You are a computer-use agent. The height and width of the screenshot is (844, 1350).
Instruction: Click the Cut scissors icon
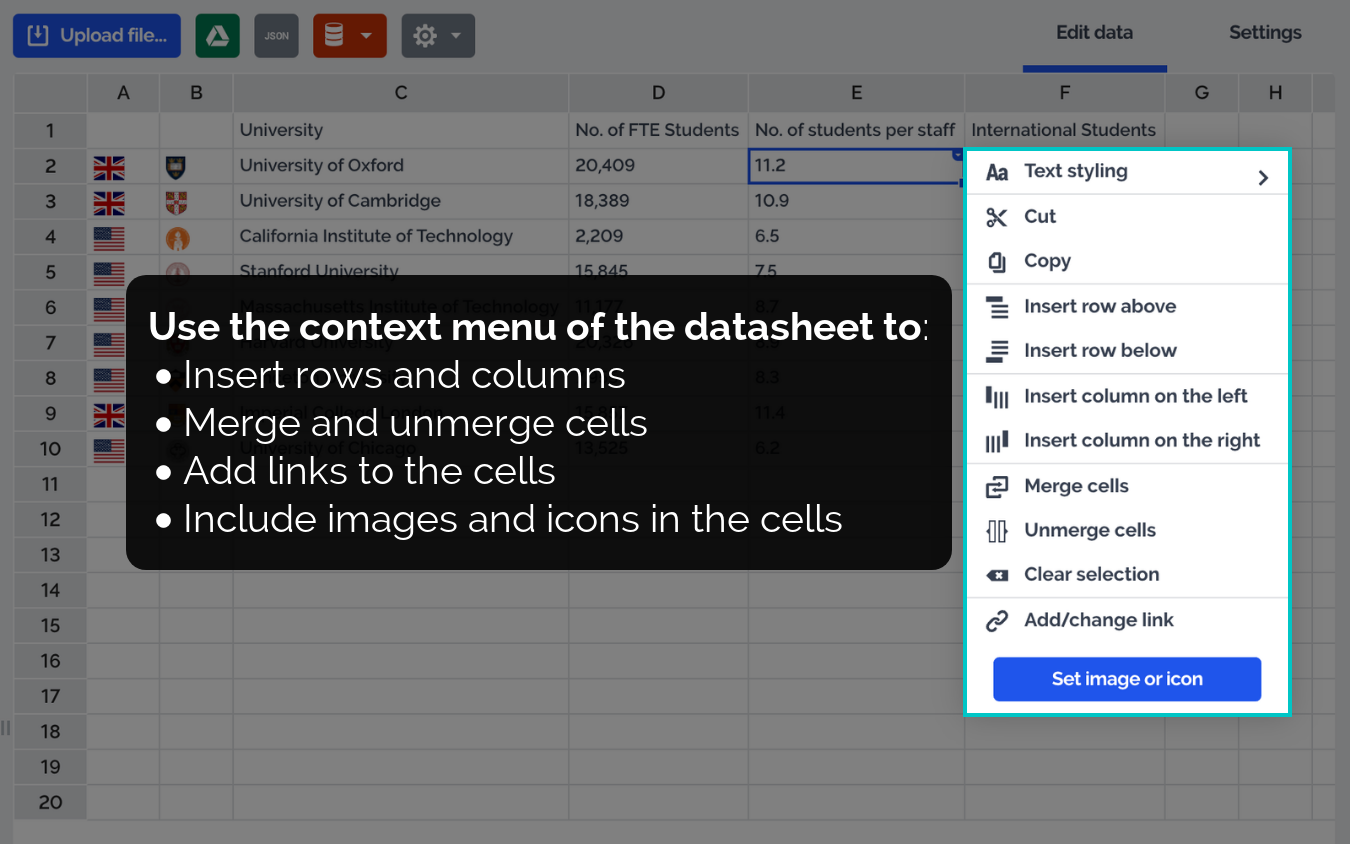[996, 217]
